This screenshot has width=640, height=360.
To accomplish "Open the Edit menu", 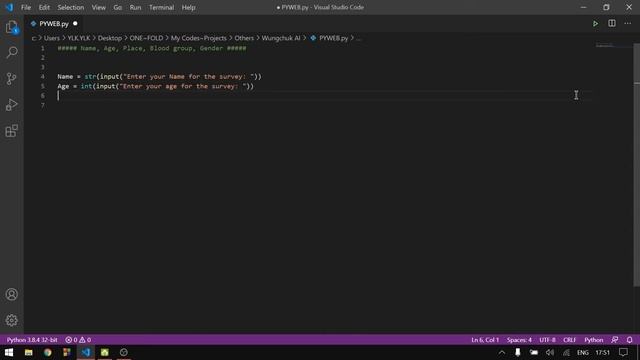I will (x=44, y=7).
